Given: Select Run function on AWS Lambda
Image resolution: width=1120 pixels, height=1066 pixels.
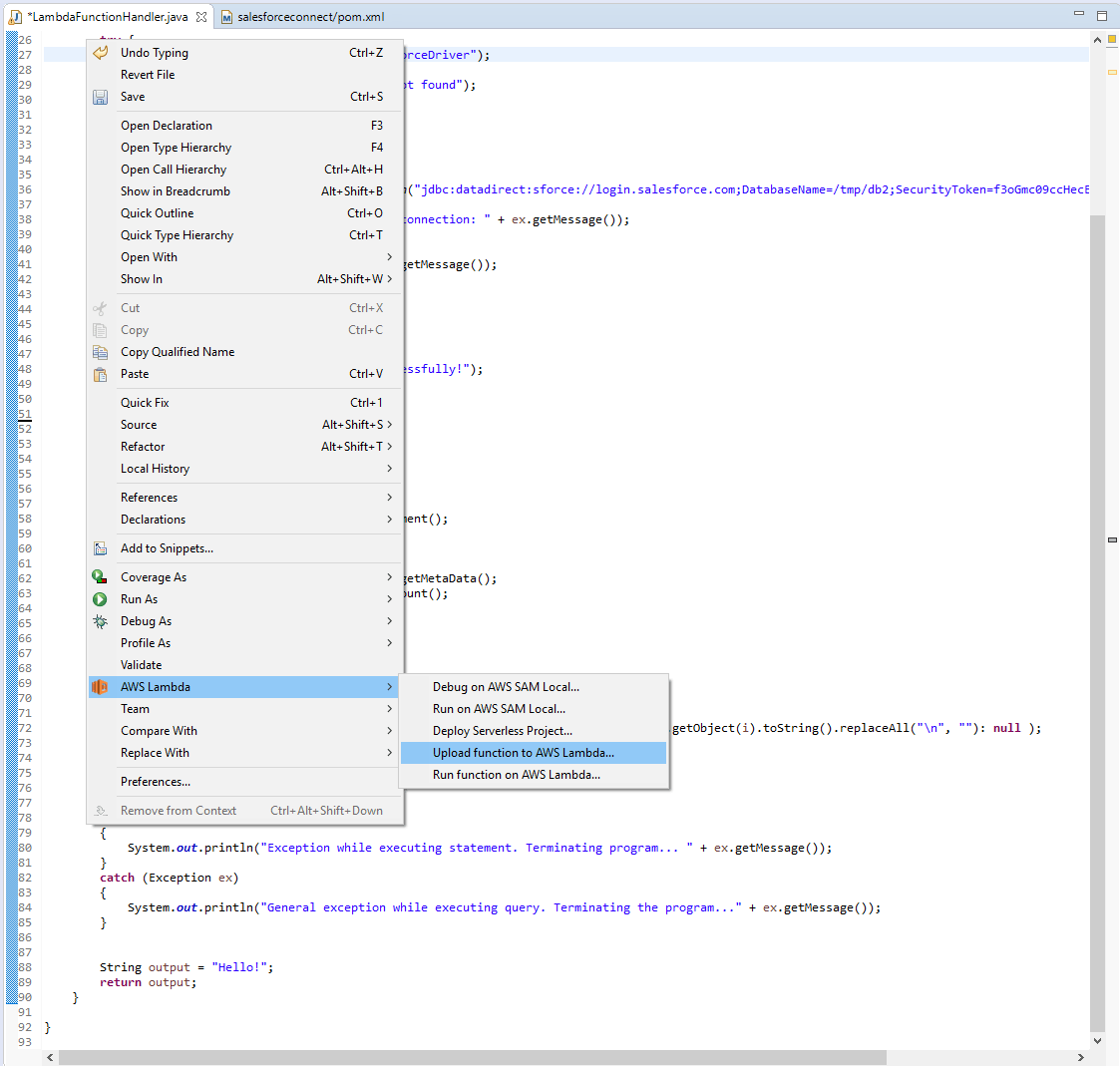Looking at the screenshot, I should click(x=533, y=775).
